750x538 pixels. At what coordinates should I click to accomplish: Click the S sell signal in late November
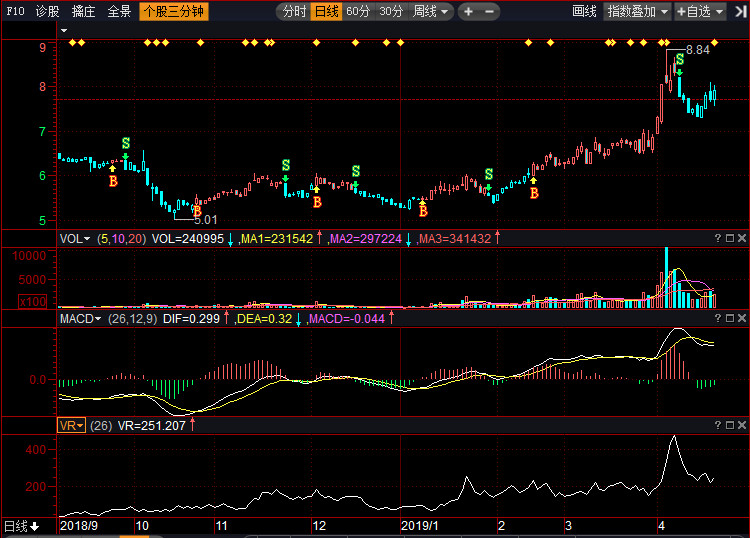click(286, 165)
